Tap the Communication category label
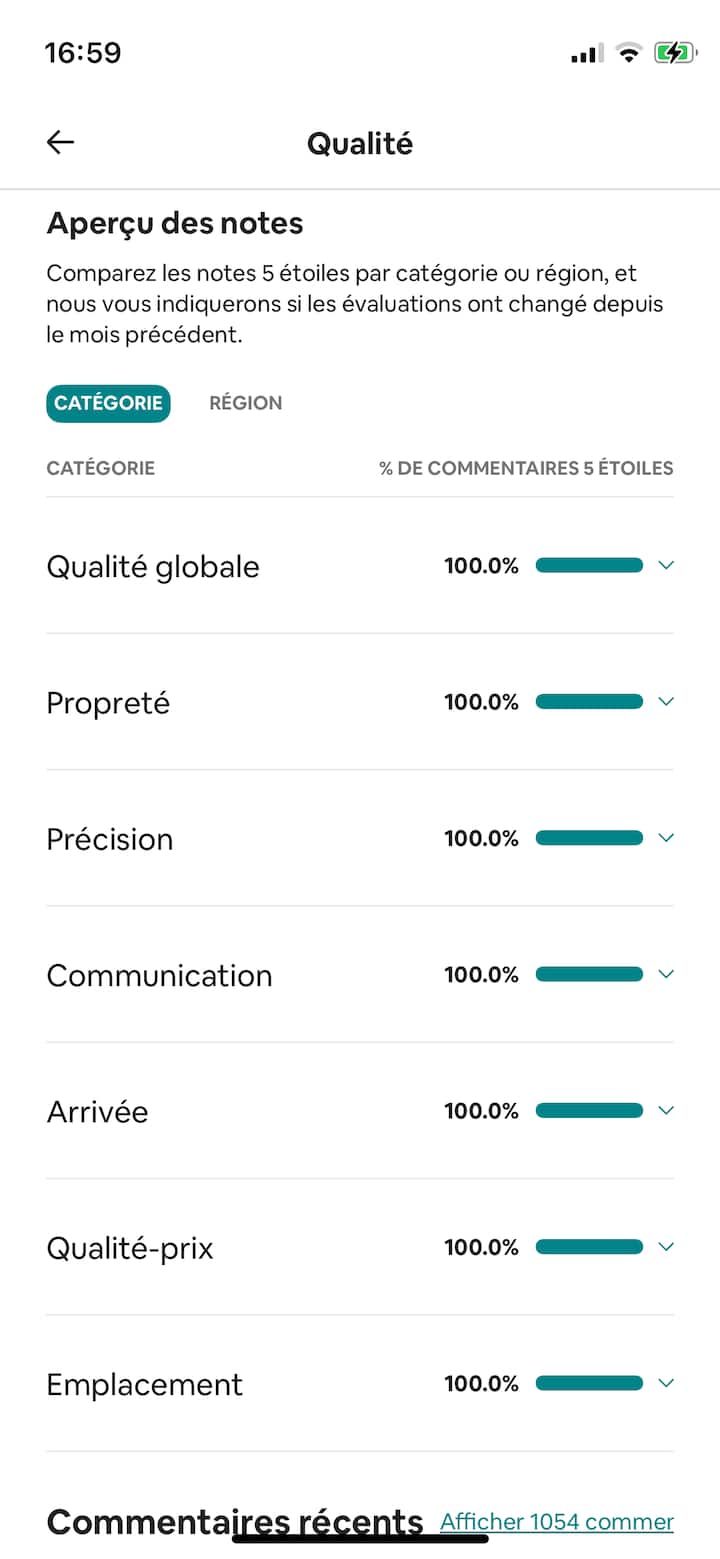The height and width of the screenshot is (1559, 720). [x=159, y=975]
